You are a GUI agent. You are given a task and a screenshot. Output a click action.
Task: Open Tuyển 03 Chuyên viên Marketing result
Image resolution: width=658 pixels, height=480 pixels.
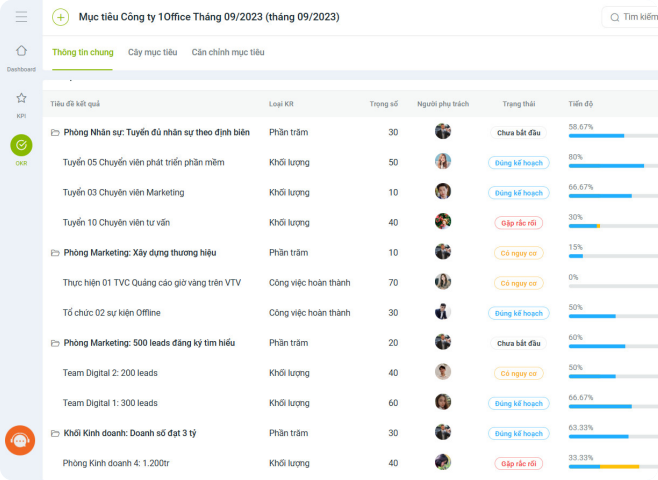point(123,193)
